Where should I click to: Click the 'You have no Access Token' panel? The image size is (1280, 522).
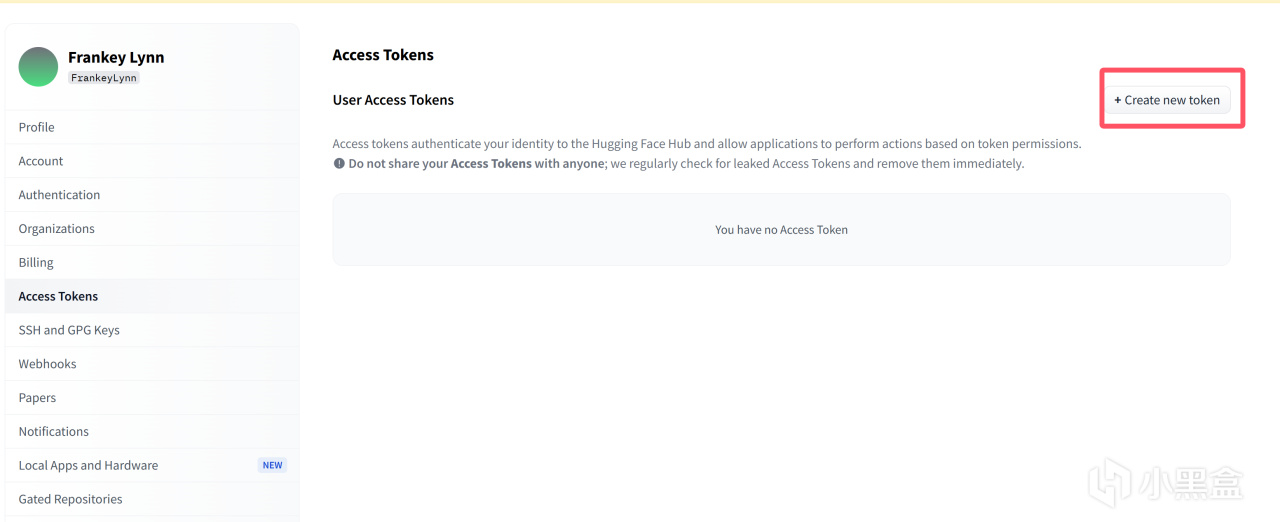(x=781, y=230)
